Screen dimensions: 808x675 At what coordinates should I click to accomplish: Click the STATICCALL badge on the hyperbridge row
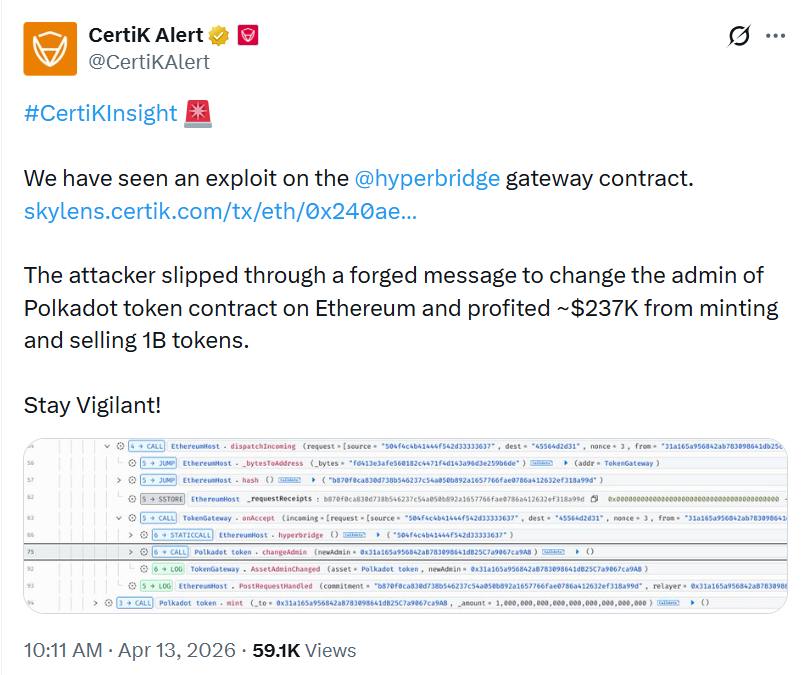tap(181, 536)
